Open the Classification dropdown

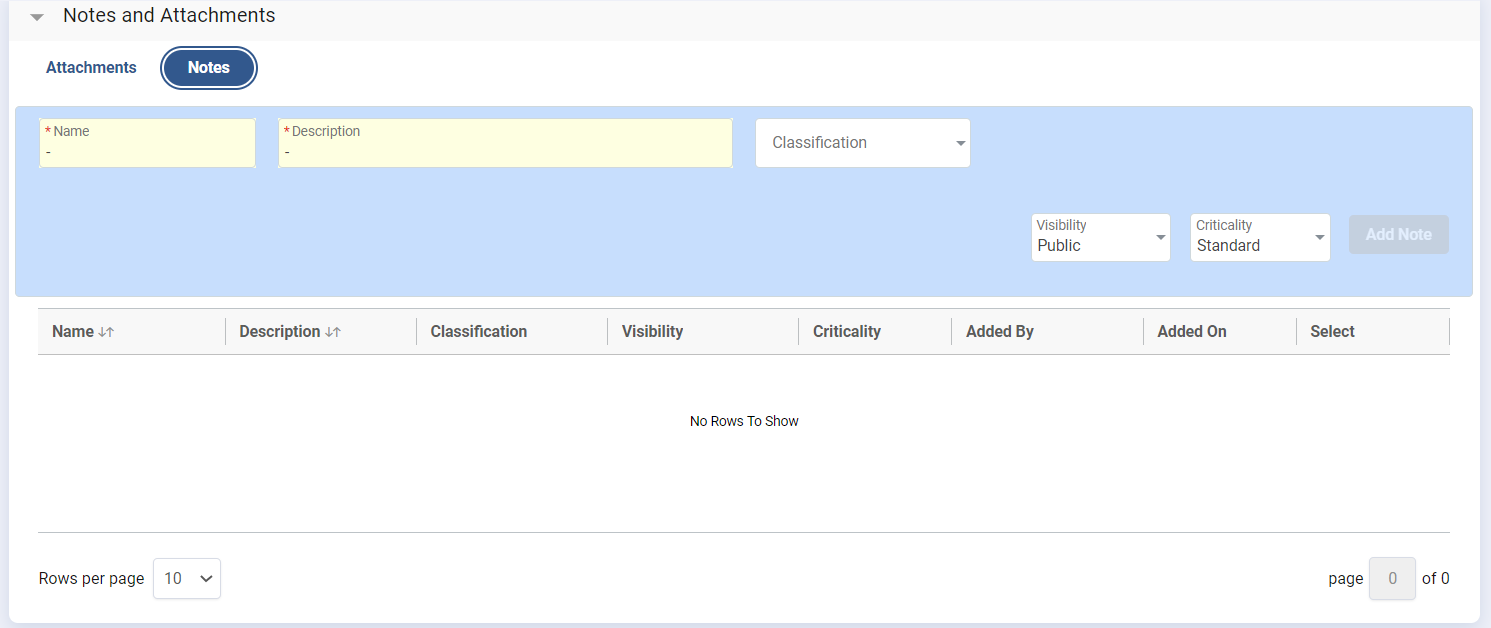[862, 143]
